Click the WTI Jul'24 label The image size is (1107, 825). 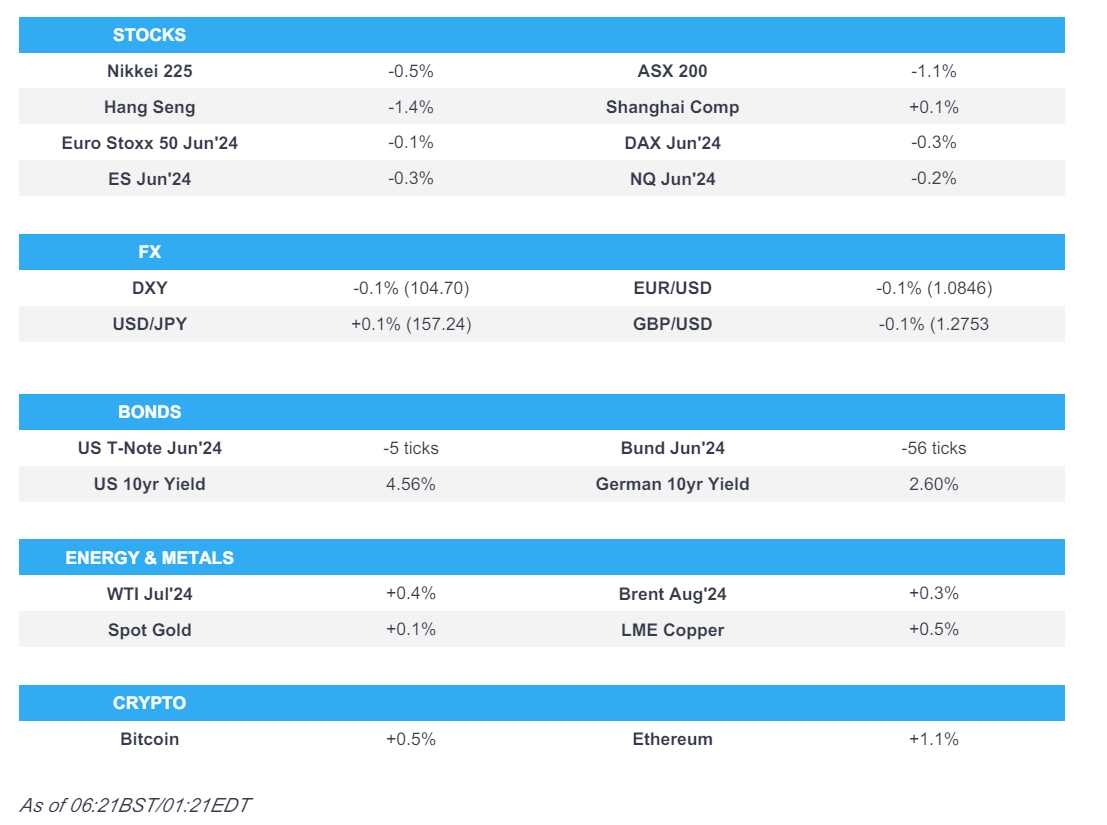coord(149,594)
